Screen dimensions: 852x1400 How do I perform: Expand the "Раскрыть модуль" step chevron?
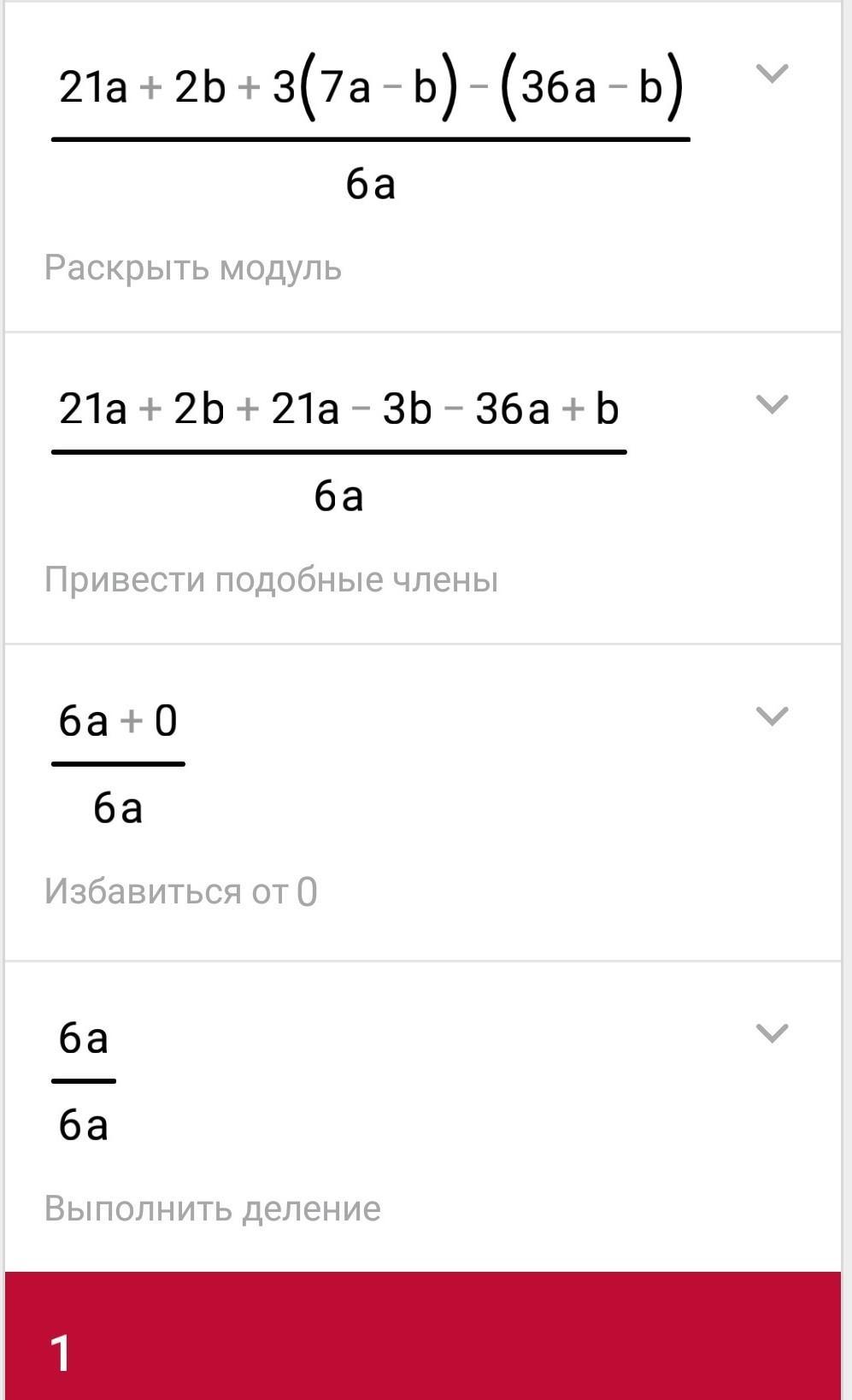772,74
